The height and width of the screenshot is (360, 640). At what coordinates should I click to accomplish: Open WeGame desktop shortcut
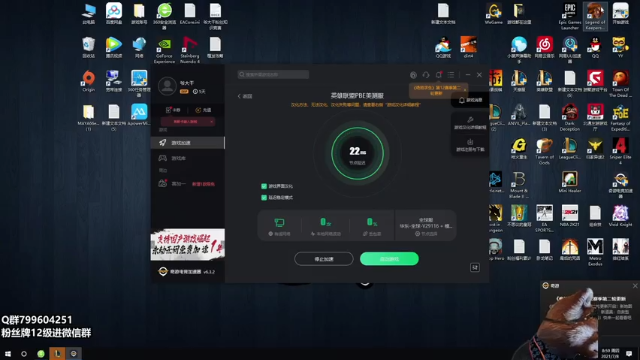click(493, 14)
